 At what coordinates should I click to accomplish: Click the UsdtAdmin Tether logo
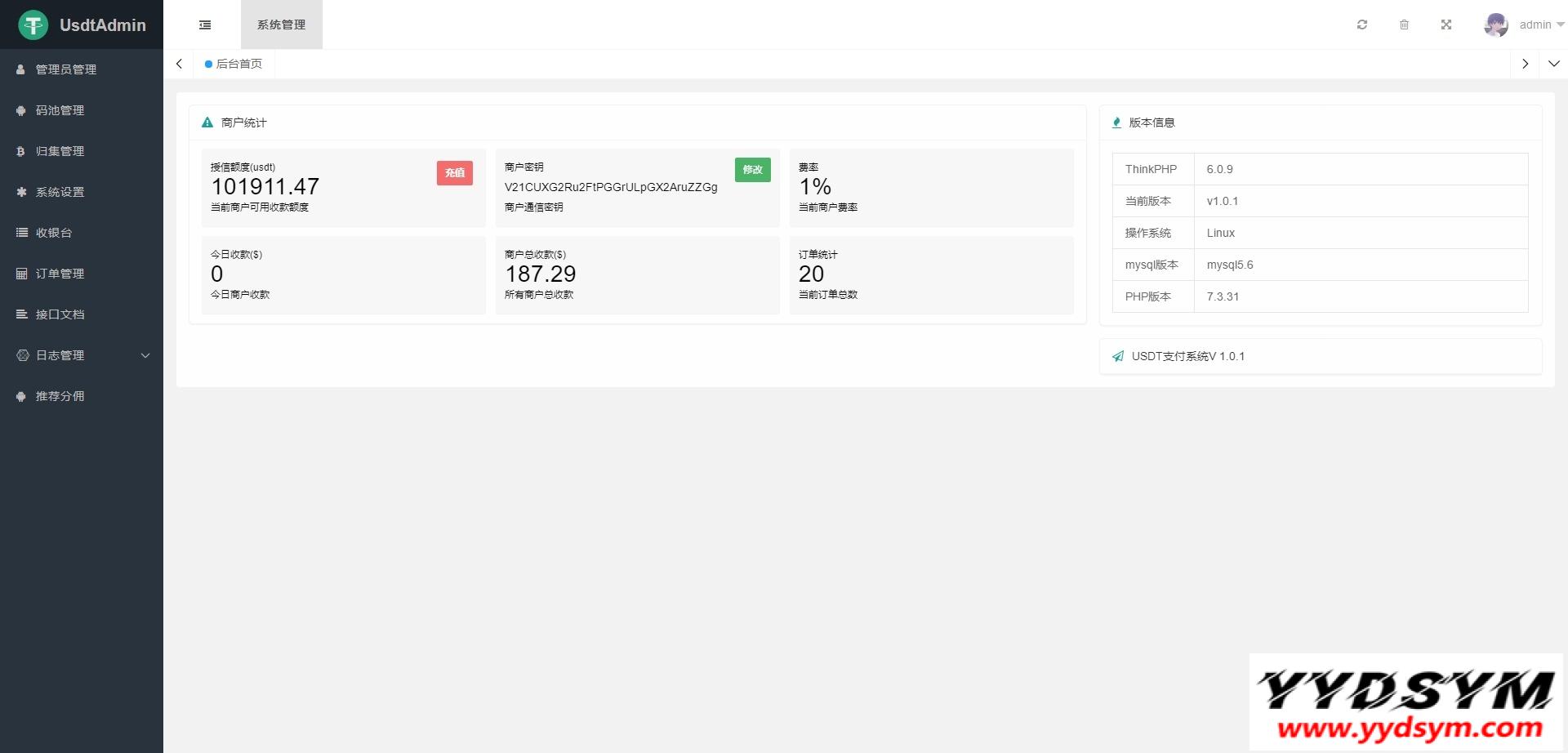[33, 25]
